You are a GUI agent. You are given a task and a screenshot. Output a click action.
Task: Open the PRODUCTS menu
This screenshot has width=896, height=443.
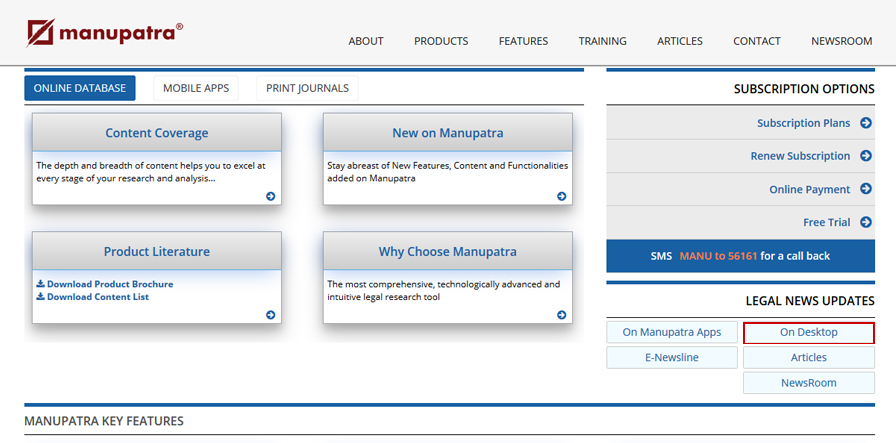(x=441, y=41)
